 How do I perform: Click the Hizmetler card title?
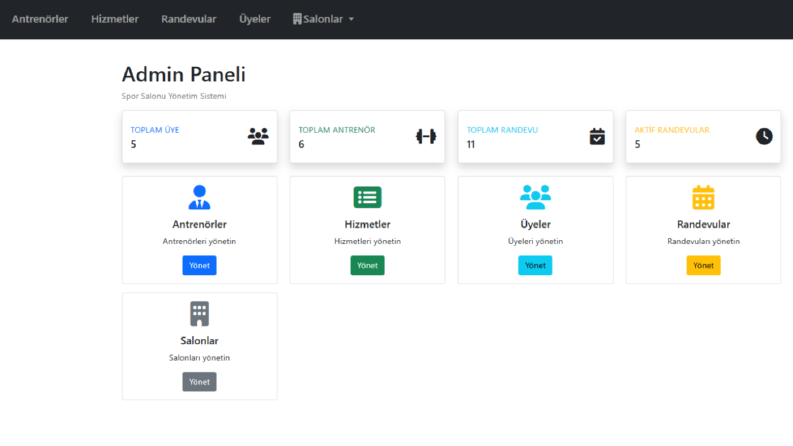(x=368, y=225)
